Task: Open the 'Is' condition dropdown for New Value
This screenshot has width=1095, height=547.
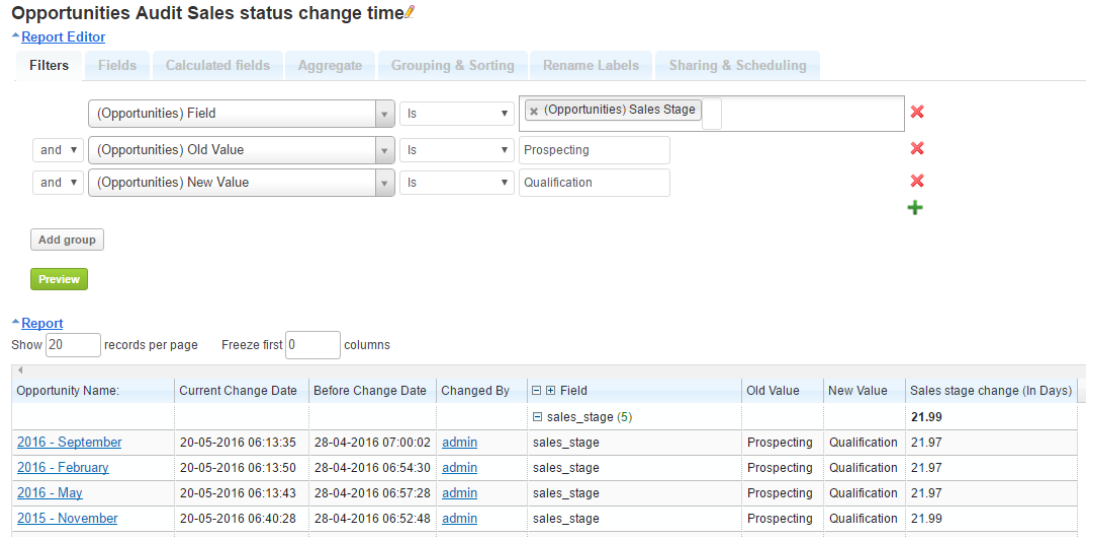Action: pyautogui.click(x=457, y=182)
